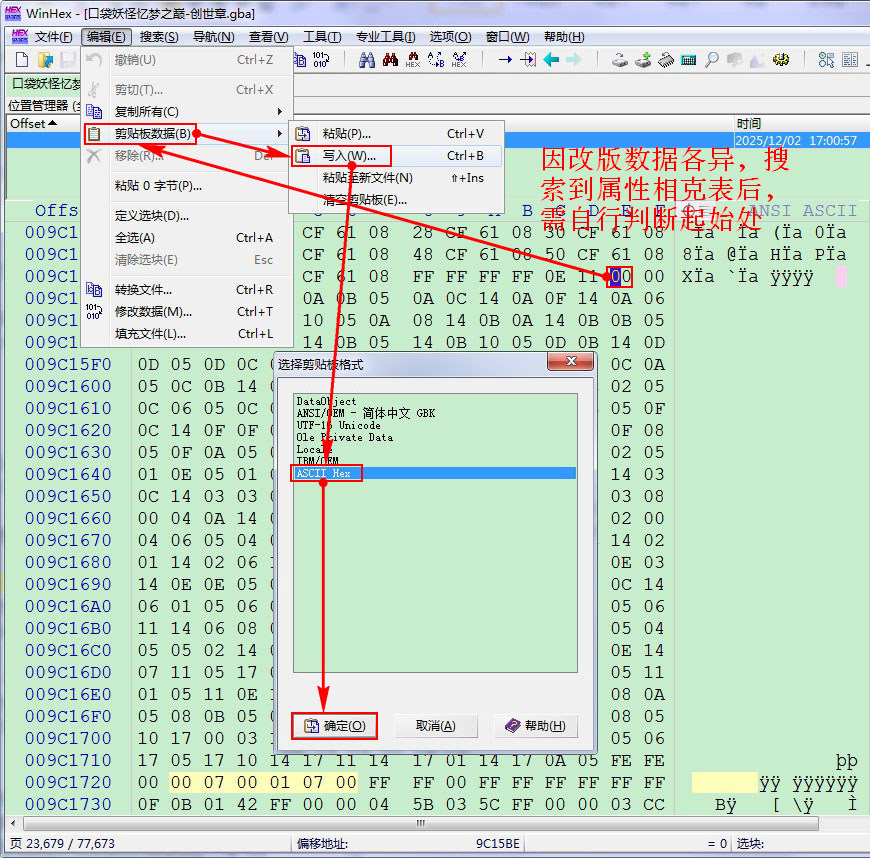
Task: Click the 偏移地址 status bar field
Action: pos(408,844)
